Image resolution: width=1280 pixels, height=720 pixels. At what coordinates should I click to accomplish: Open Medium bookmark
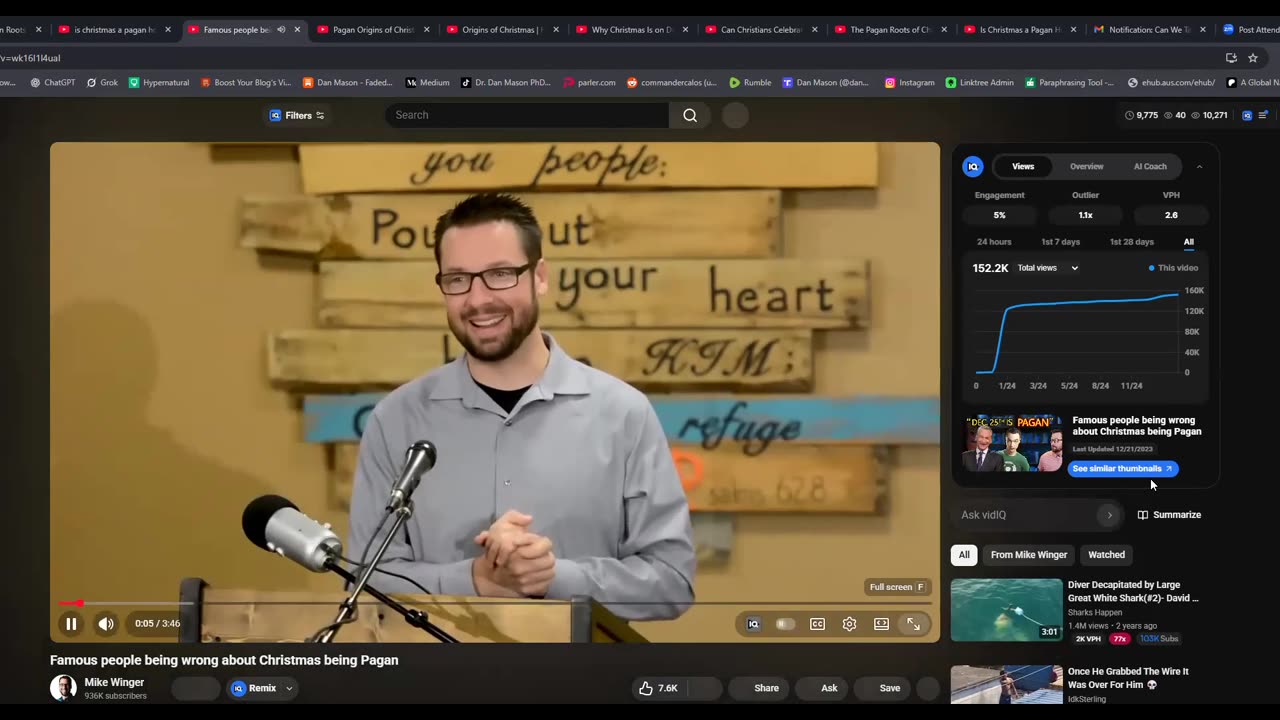[x=427, y=83]
